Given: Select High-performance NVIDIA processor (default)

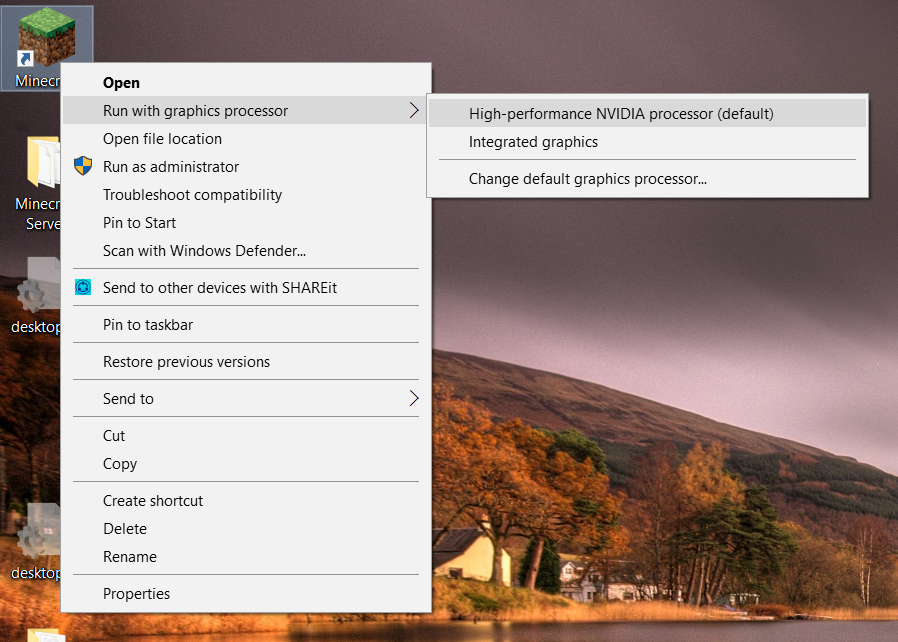Looking at the screenshot, I should coord(648,113).
